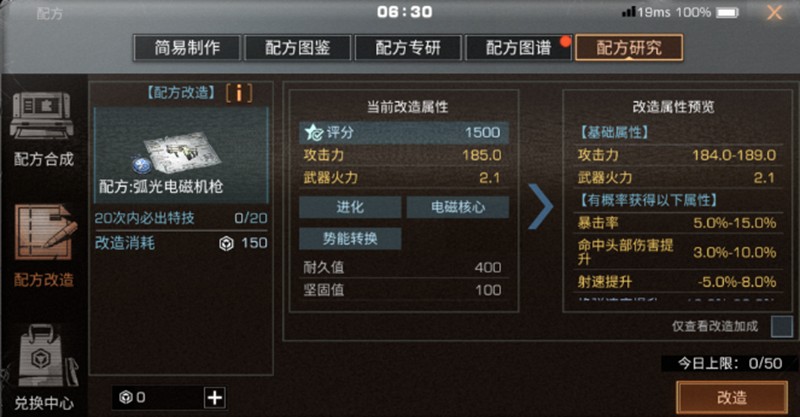Image resolution: width=800 pixels, height=417 pixels.
Task: Close the recipe window with X
Action: click(x=774, y=12)
